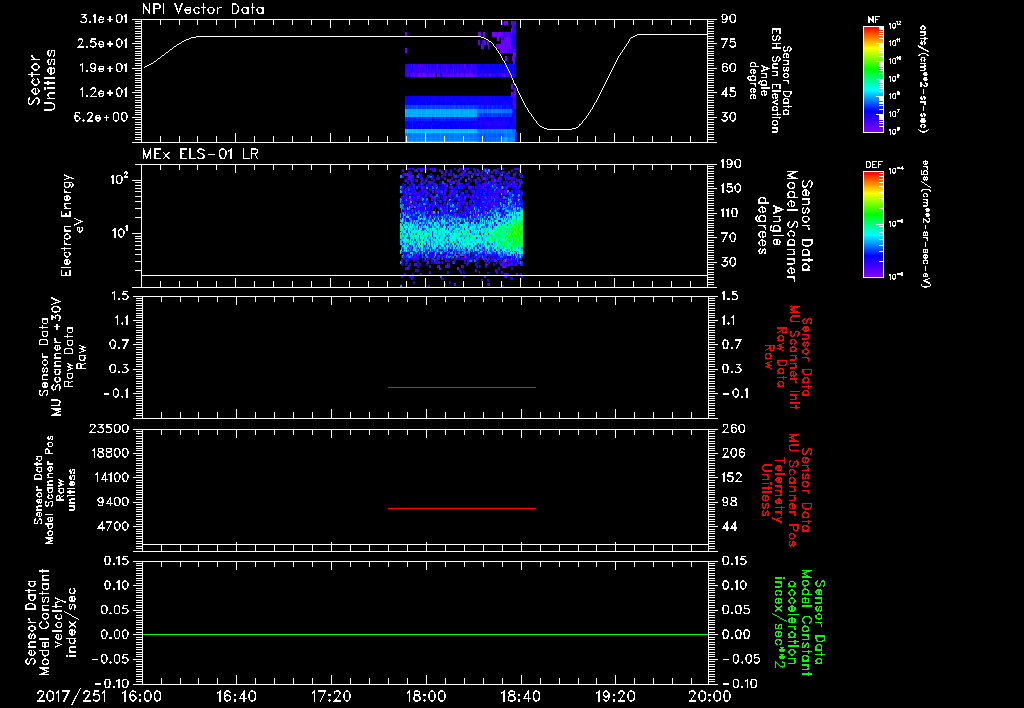Image resolution: width=1024 pixels, height=708 pixels.
Task: Click the "150" scanner angle tick label
Action: 731,189
